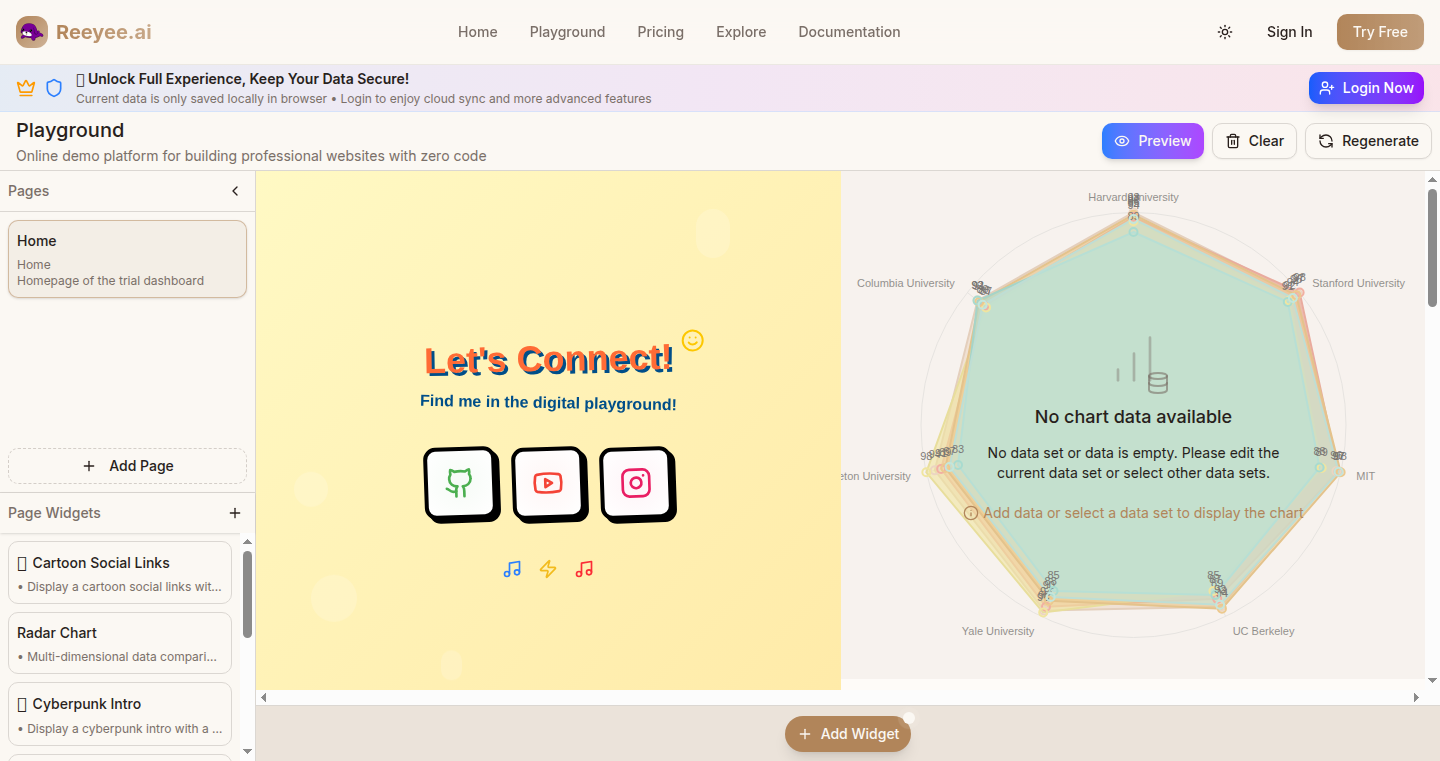The width and height of the screenshot is (1440, 761).
Task: Click the Preview button
Action: (x=1153, y=141)
